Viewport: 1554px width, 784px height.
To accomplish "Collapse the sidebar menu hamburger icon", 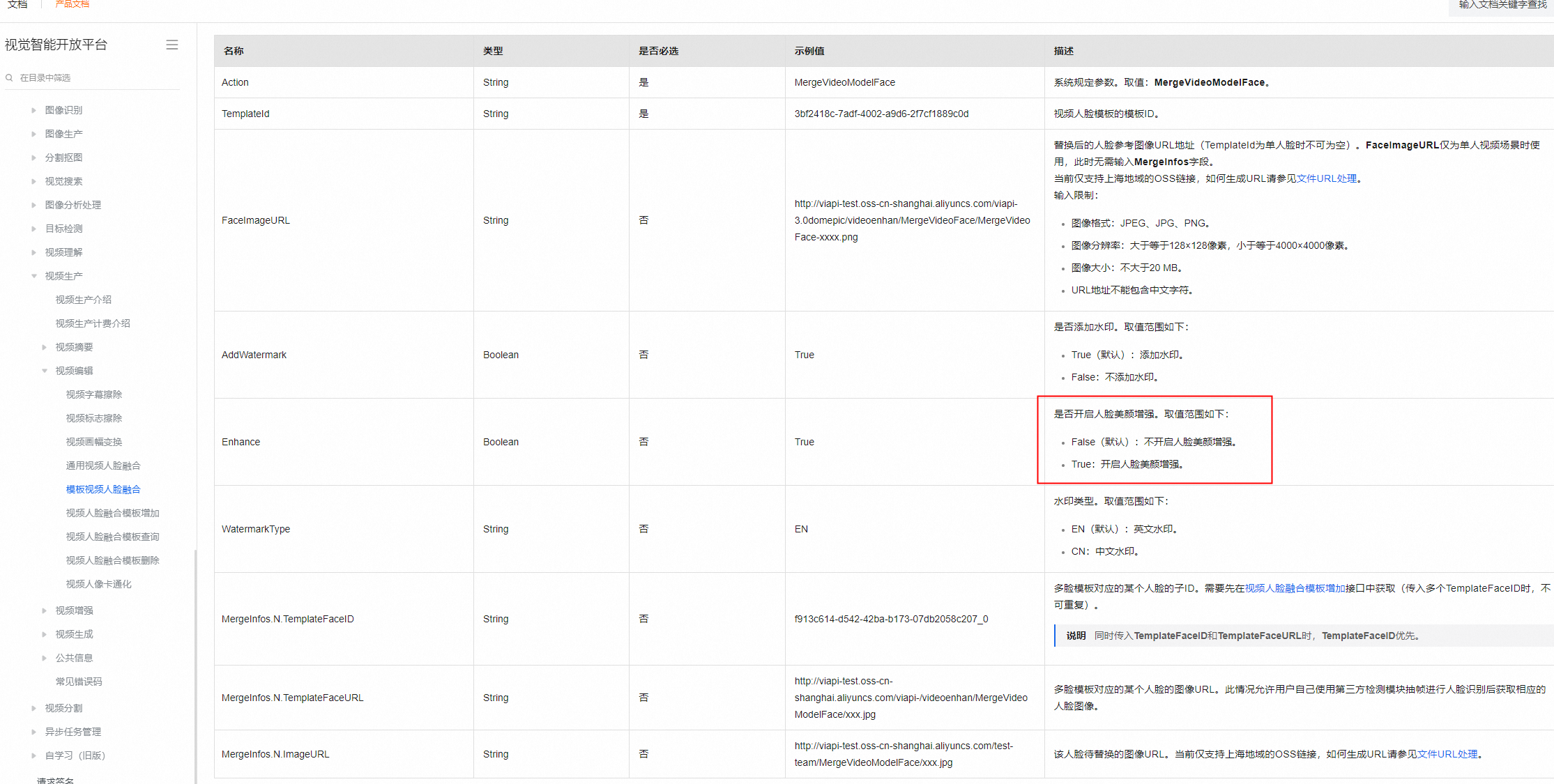I will coord(172,45).
